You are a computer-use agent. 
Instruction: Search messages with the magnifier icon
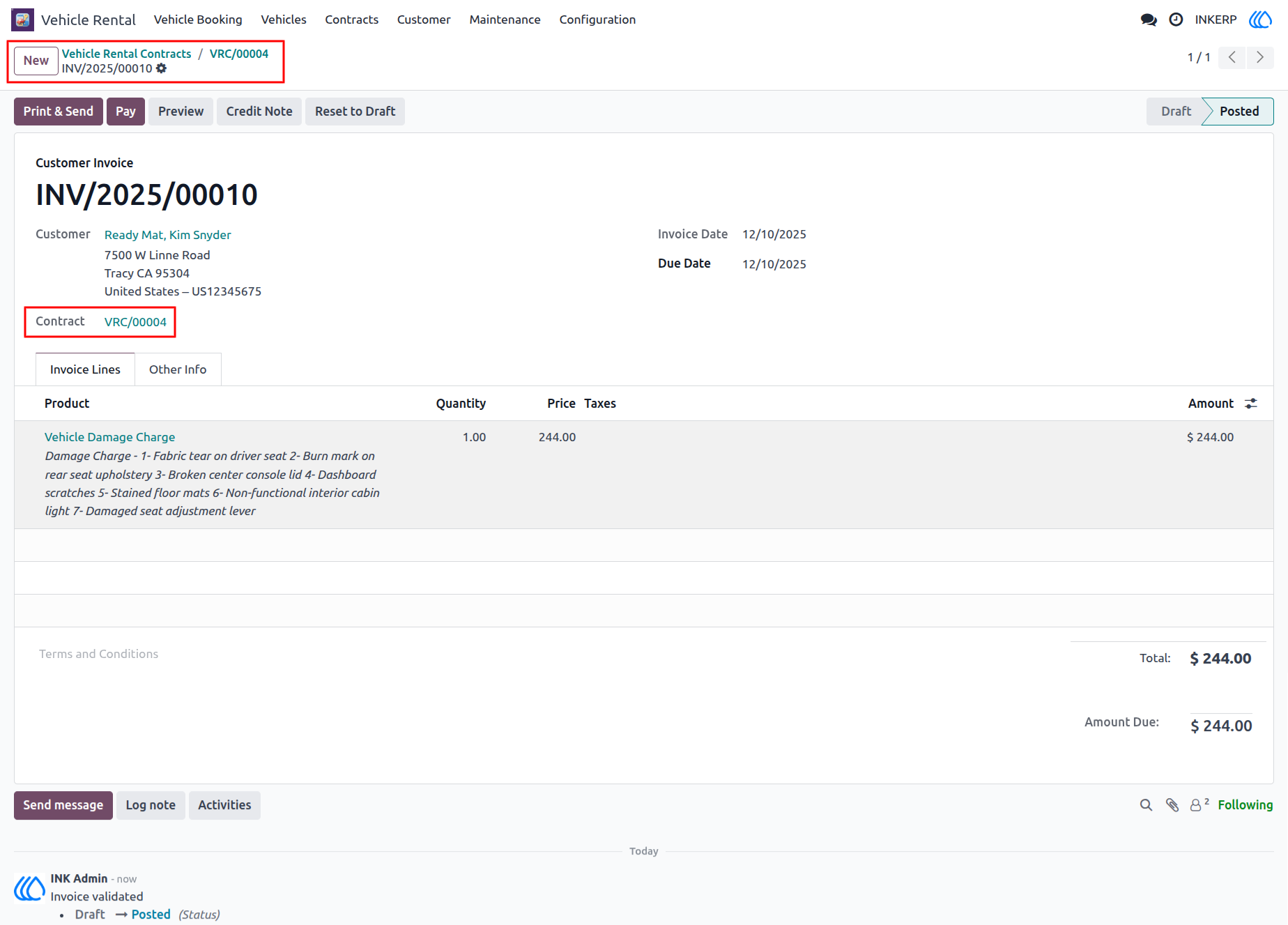1146,805
